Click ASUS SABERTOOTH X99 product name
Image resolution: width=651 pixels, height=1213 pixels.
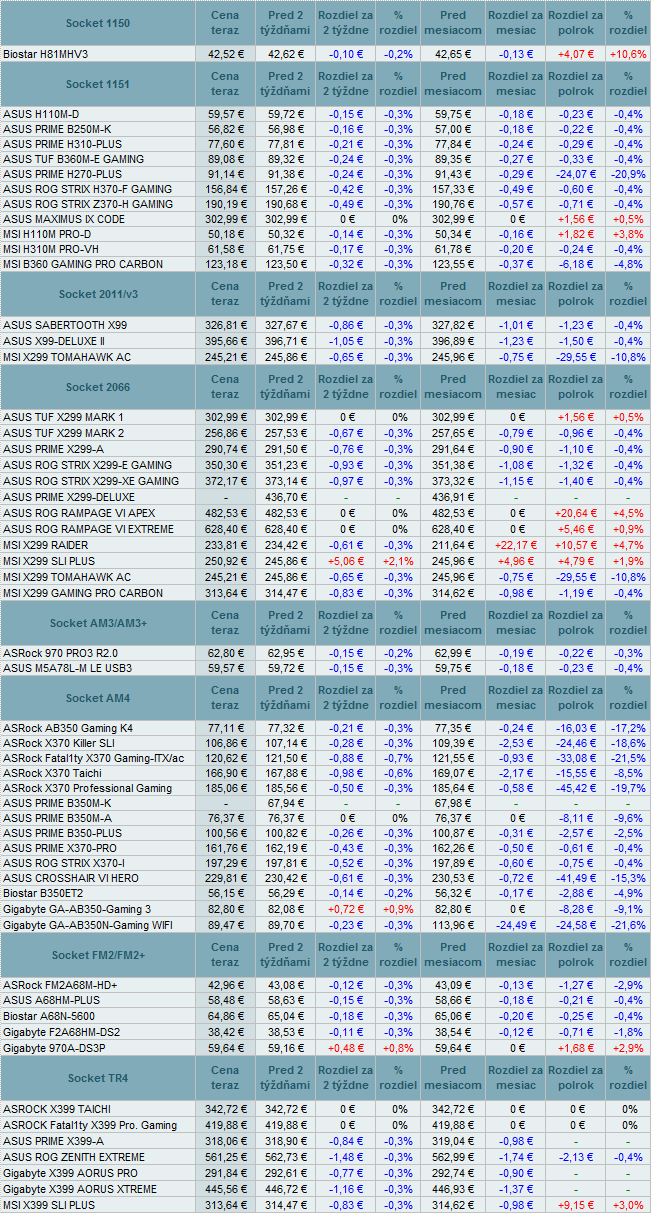click(x=65, y=325)
